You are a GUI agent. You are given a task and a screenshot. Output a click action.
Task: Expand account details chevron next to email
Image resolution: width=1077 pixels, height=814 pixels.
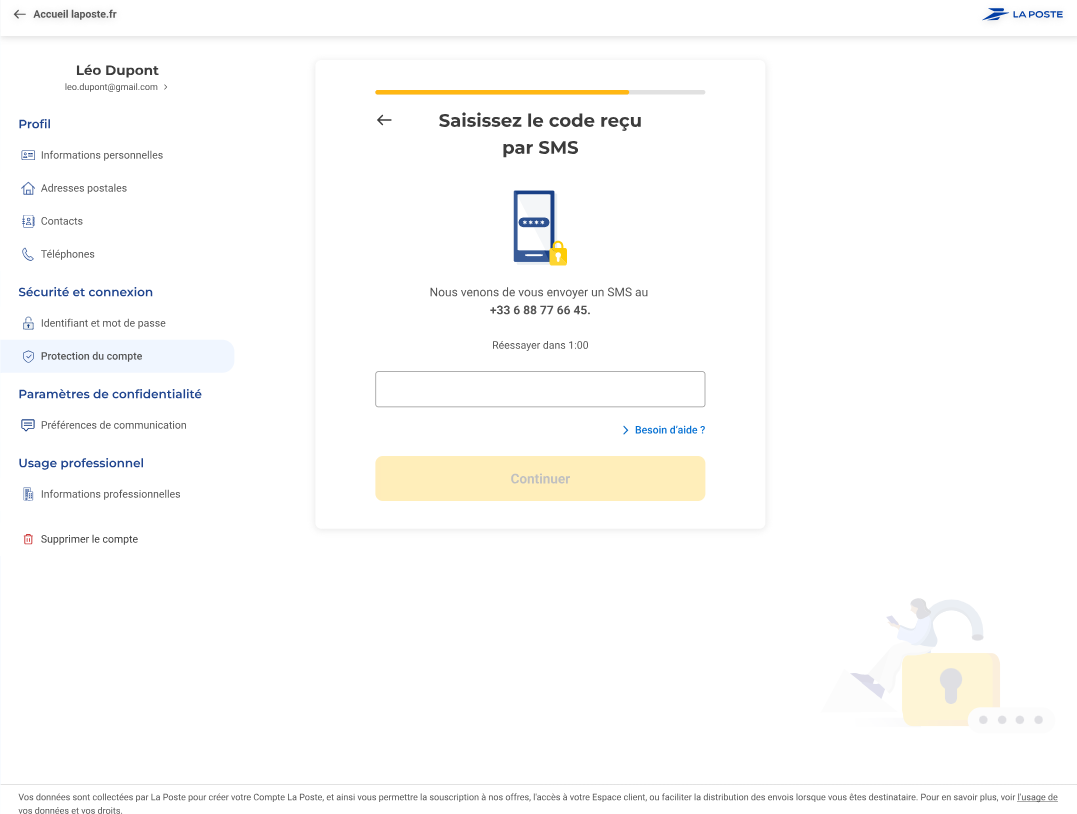click(166, 87)
